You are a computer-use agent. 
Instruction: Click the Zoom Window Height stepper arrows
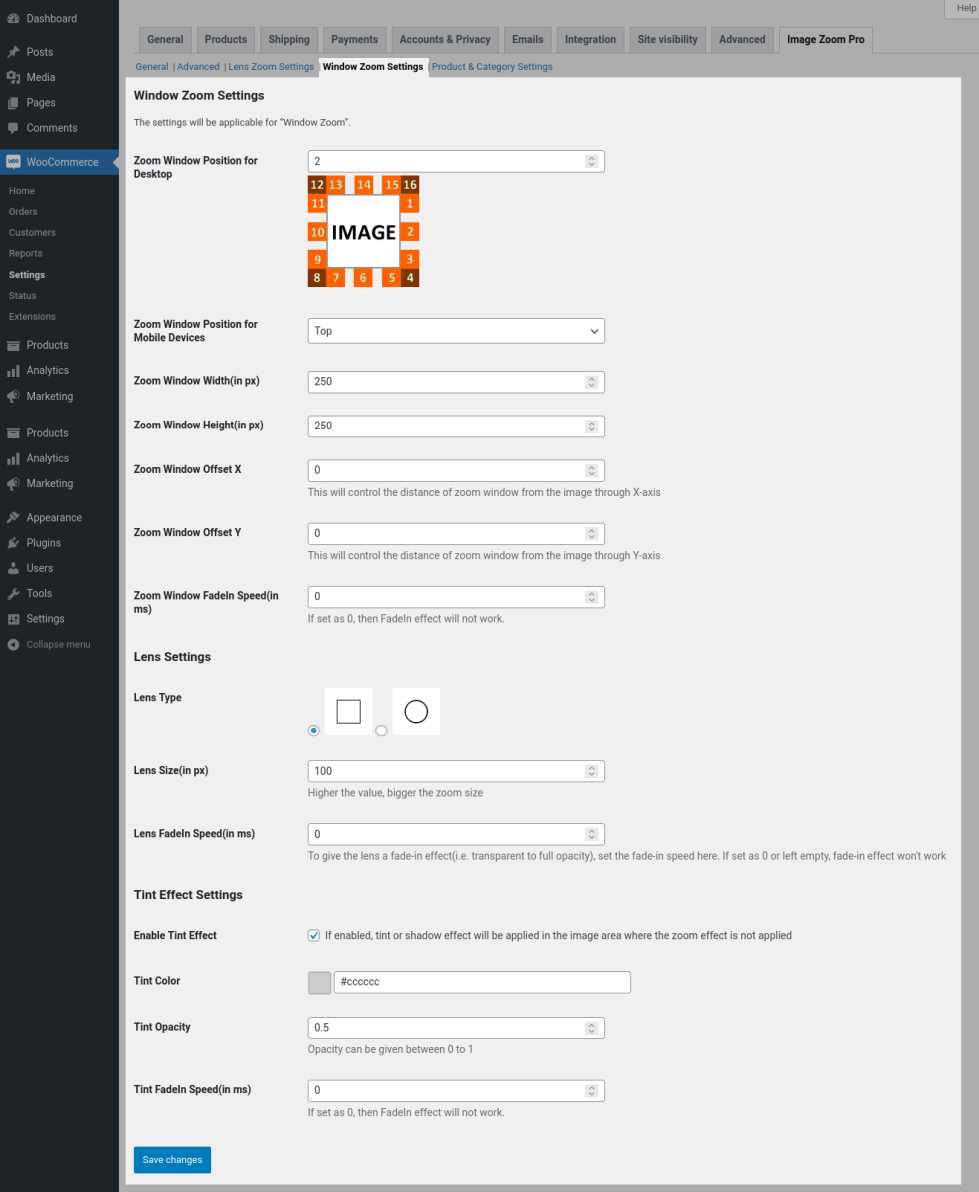591,426
